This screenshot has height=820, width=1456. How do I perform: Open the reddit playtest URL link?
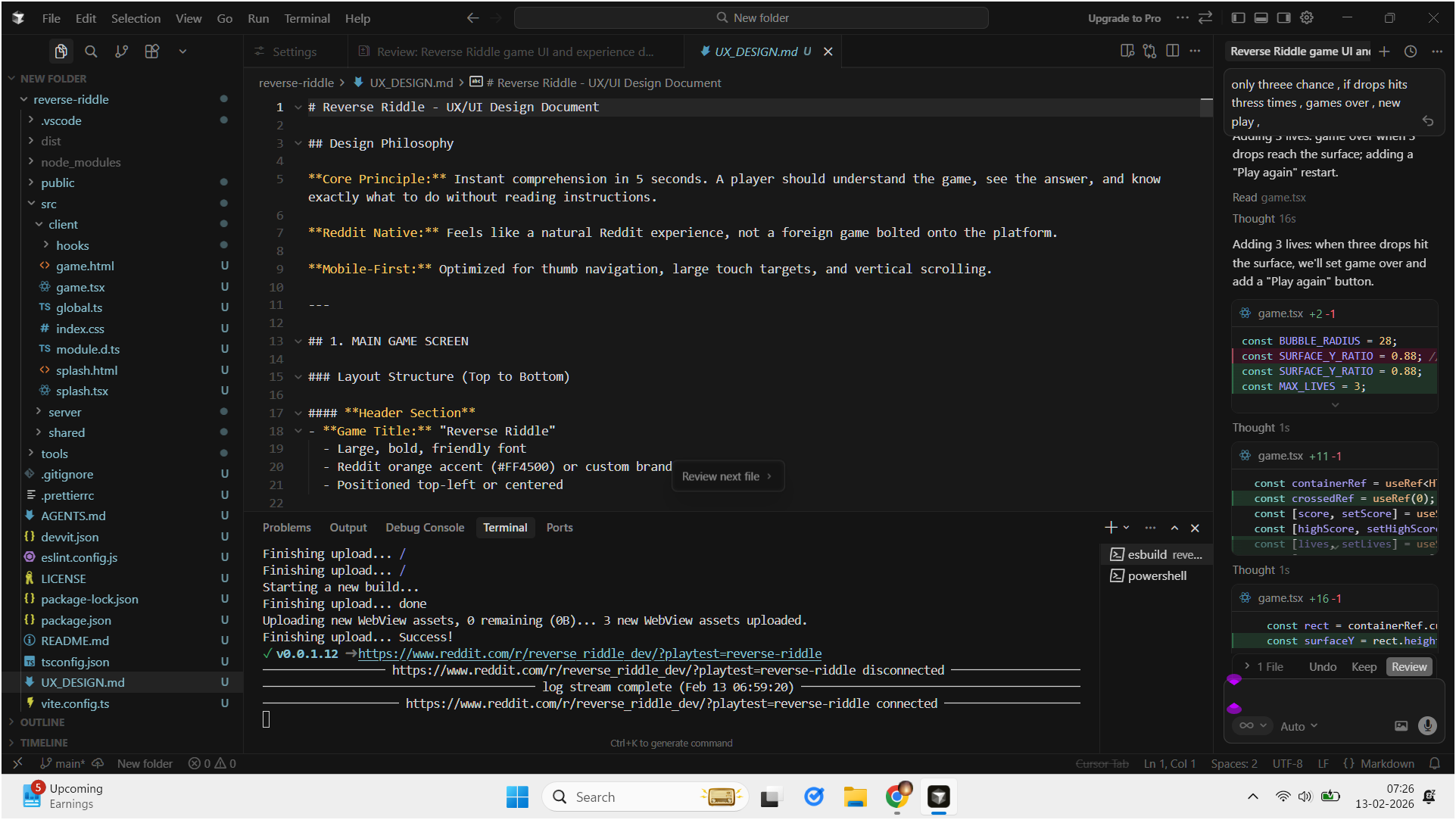(x=590, y=653)
